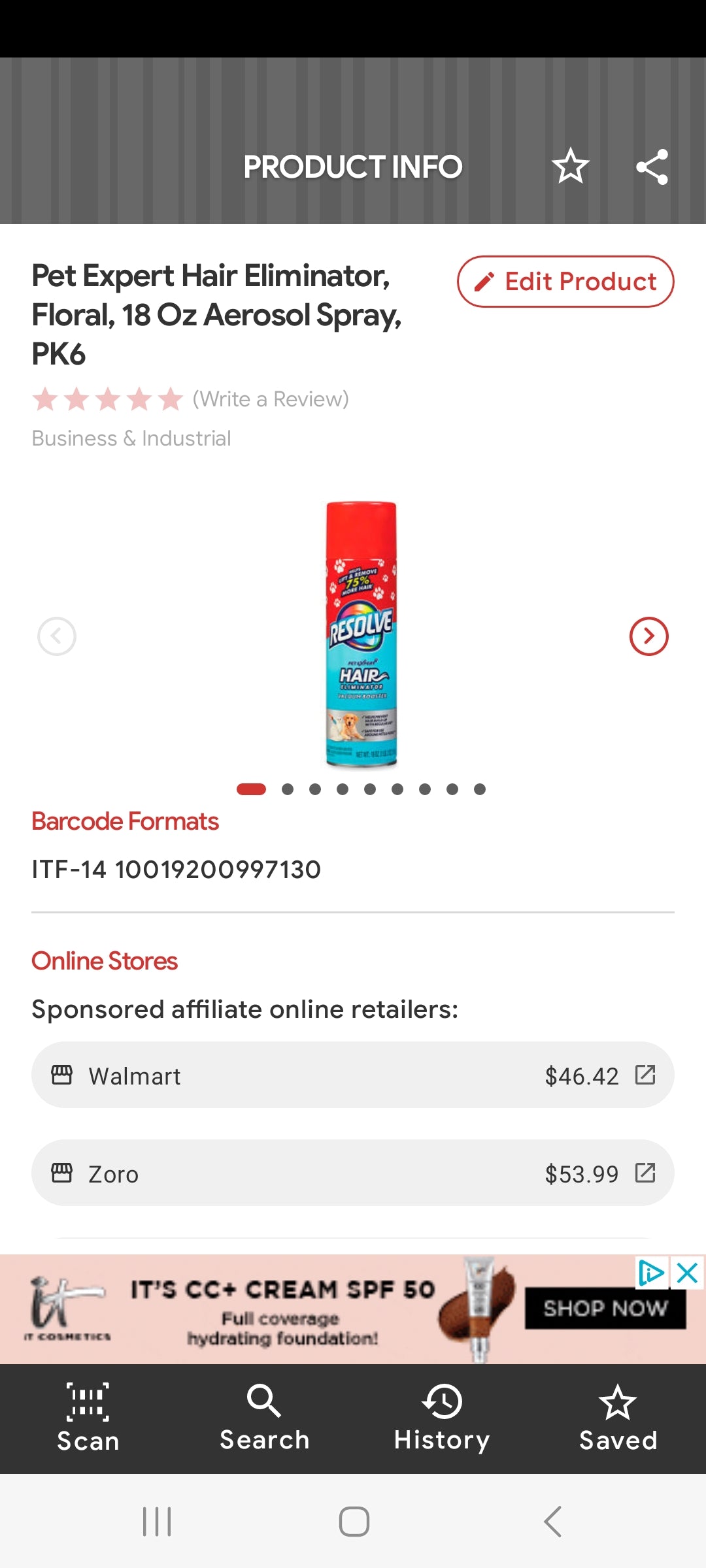The image size is (706, 1568).
Task: Open the Write a Review link
Action: pos(271,399)
